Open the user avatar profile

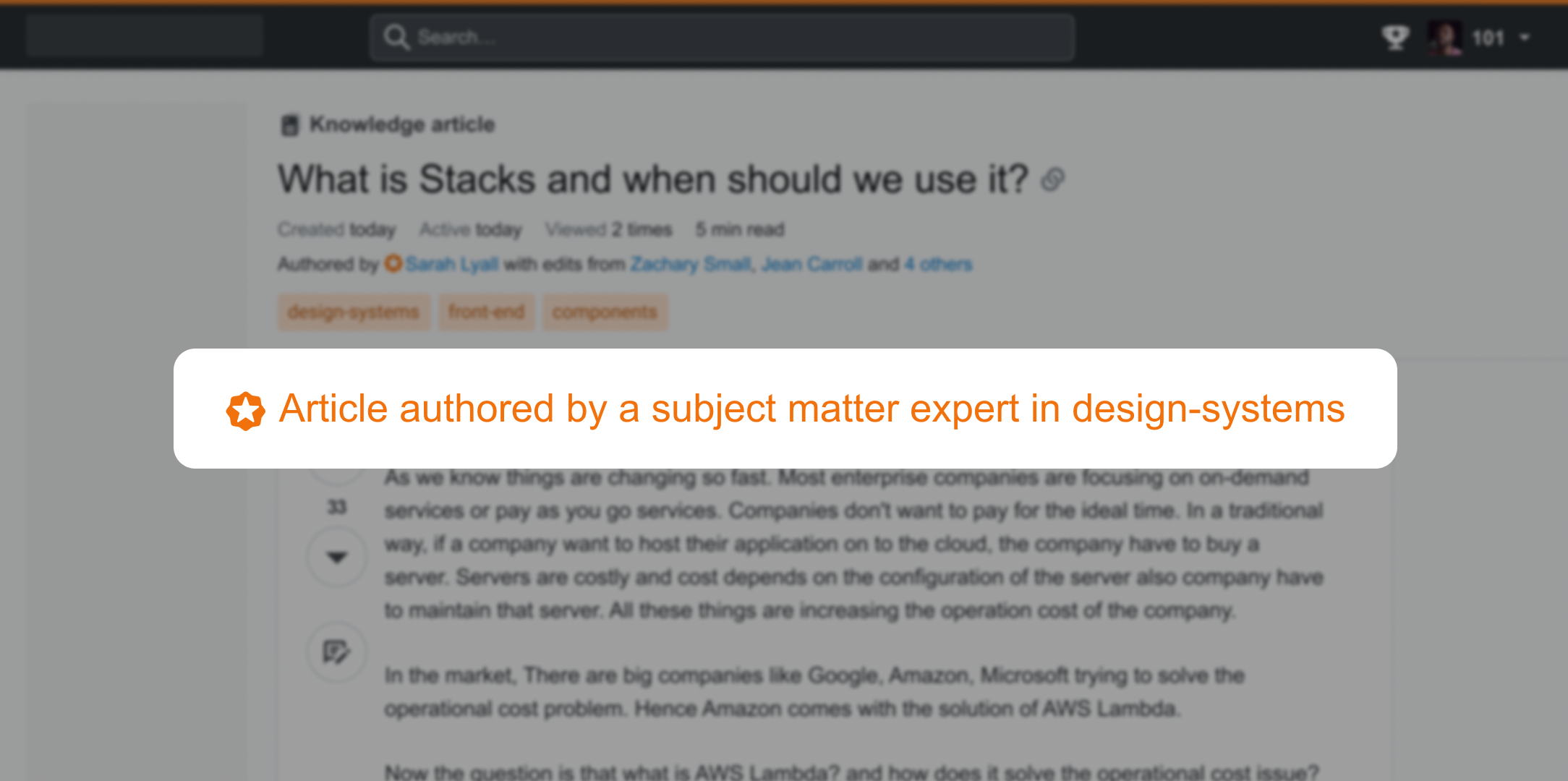click(x=1444, y=37)
